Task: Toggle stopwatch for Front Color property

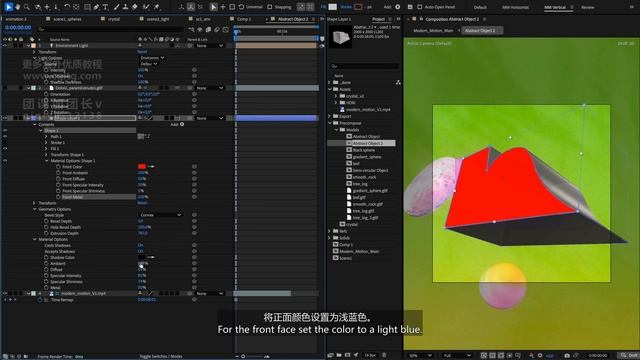Action: (x=58, y=167)
